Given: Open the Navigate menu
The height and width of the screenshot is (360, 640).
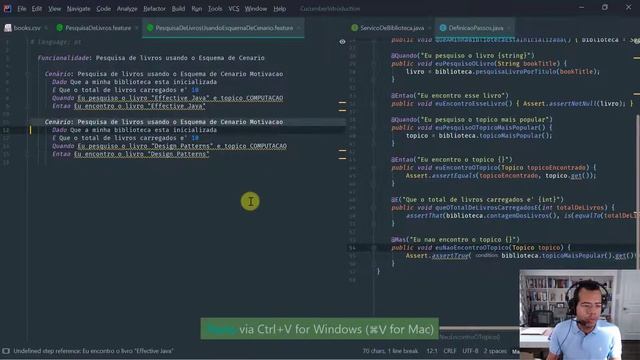Looking at the screenshot, I should (x=78, y=9).
